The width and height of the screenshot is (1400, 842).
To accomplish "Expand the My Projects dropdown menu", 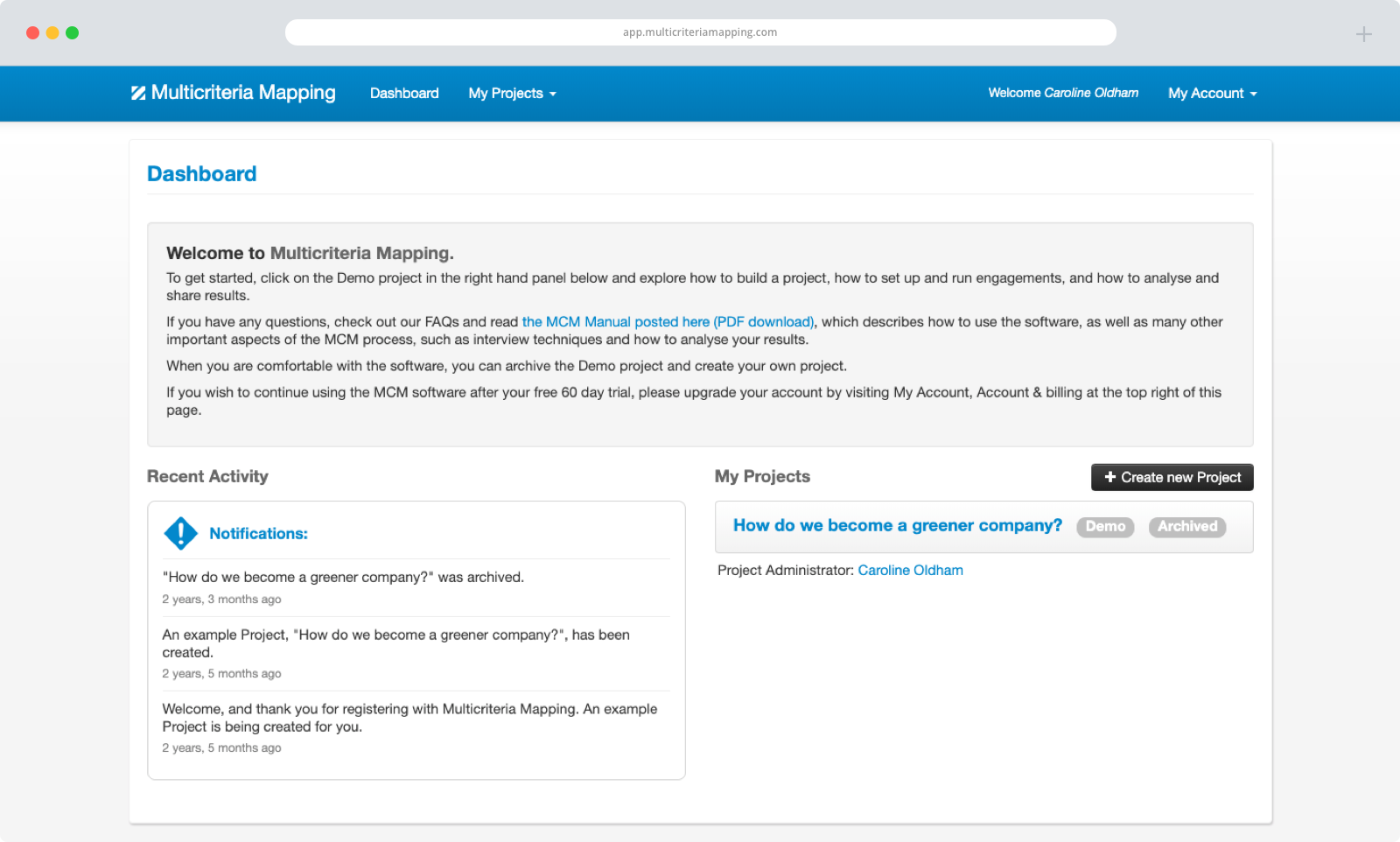I will (512, 94).
